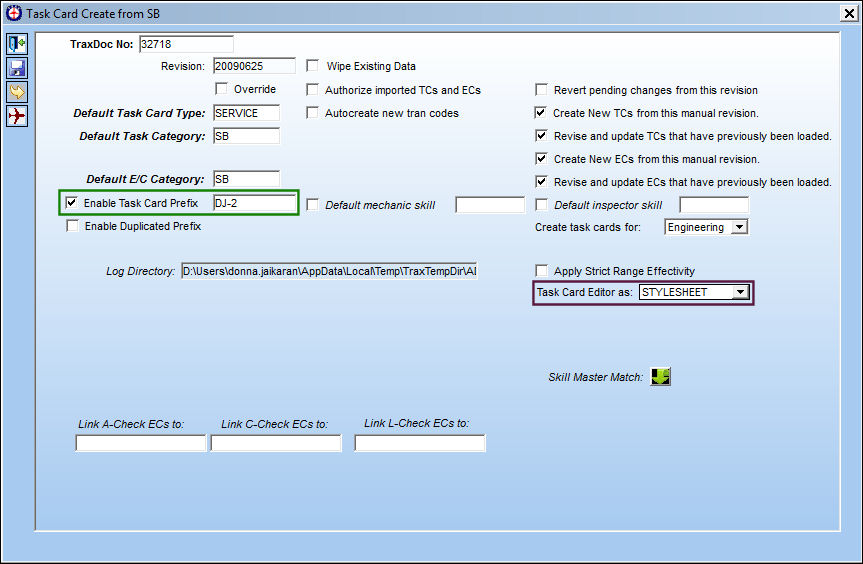Click the Default inspector skill input box

(x=714, y=205)
